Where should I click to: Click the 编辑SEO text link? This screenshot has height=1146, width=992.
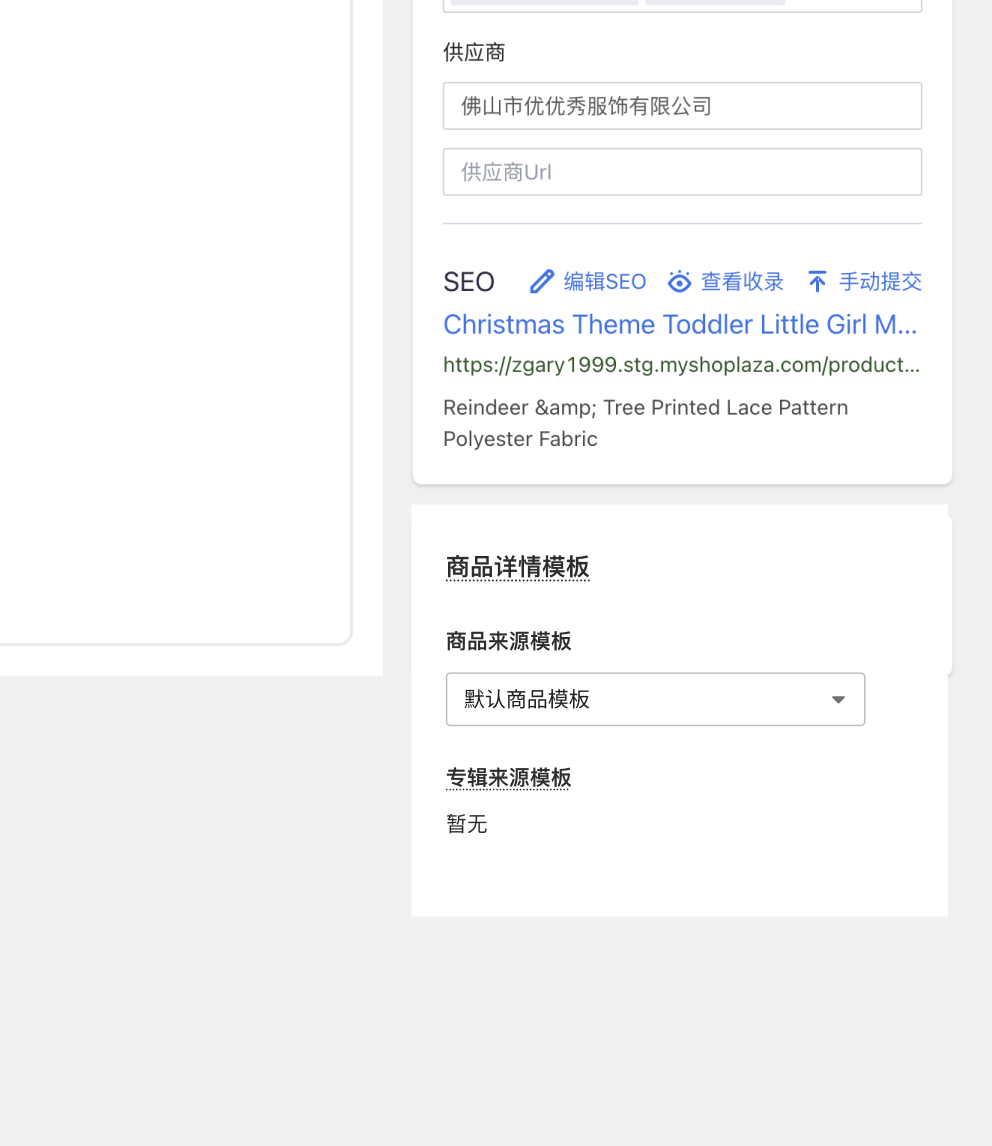coord(605,282)
